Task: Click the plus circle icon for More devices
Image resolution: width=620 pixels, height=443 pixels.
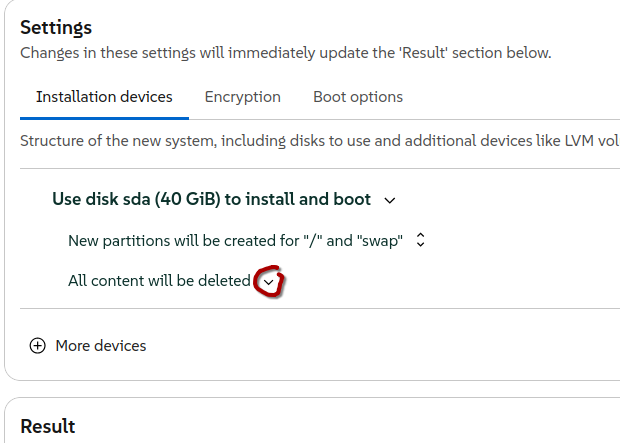Action: tap(38, 346)
